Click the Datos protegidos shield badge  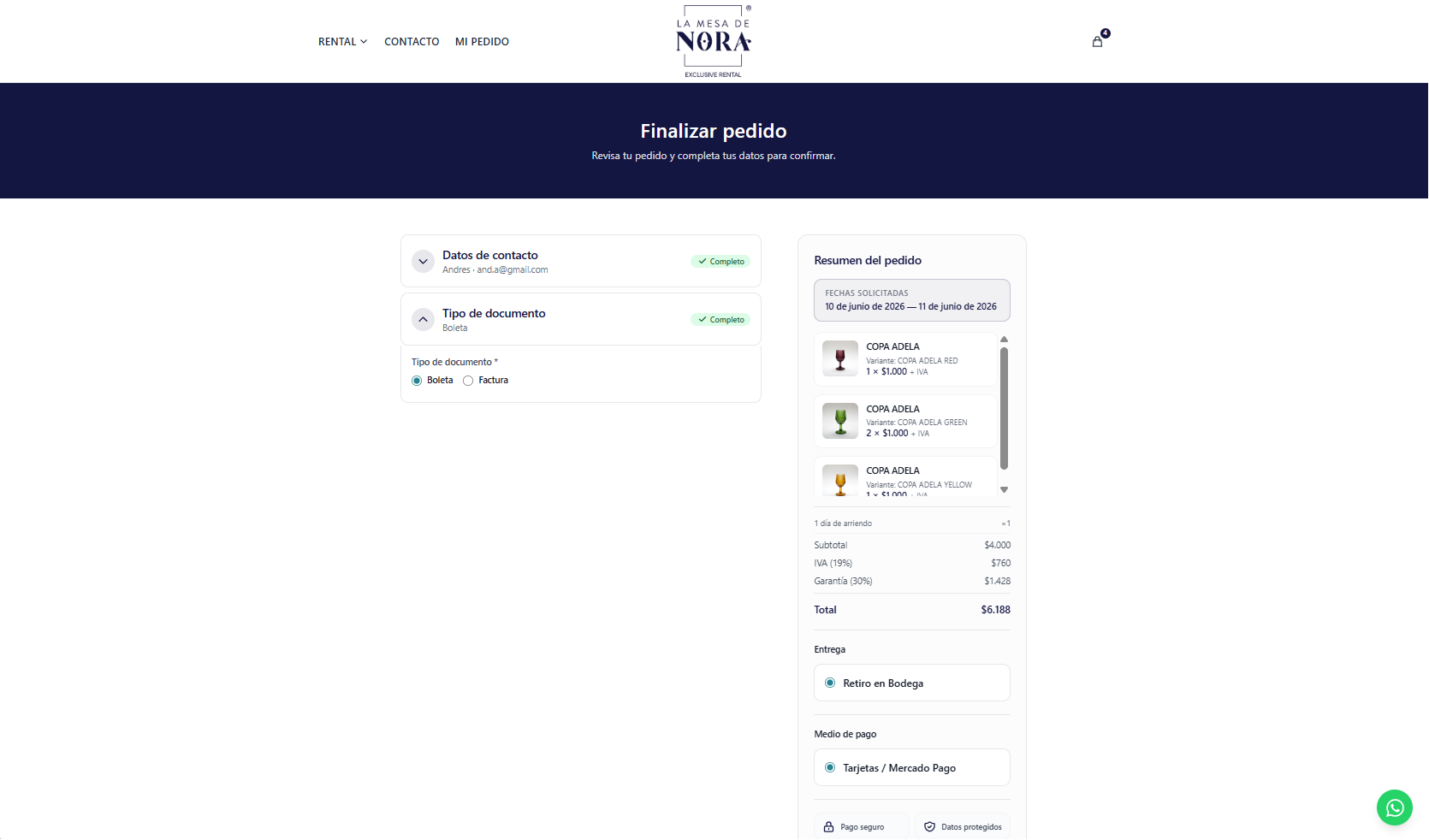click(x=963, y=826)
